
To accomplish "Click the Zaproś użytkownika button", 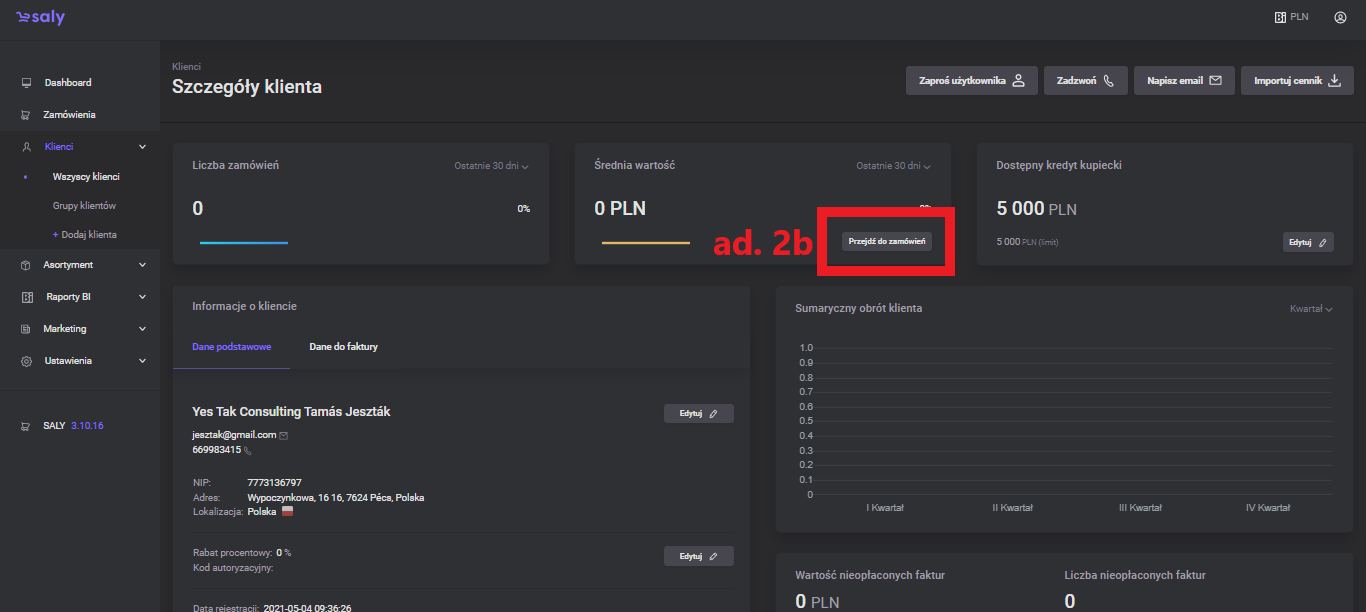I will coord(971,81).
